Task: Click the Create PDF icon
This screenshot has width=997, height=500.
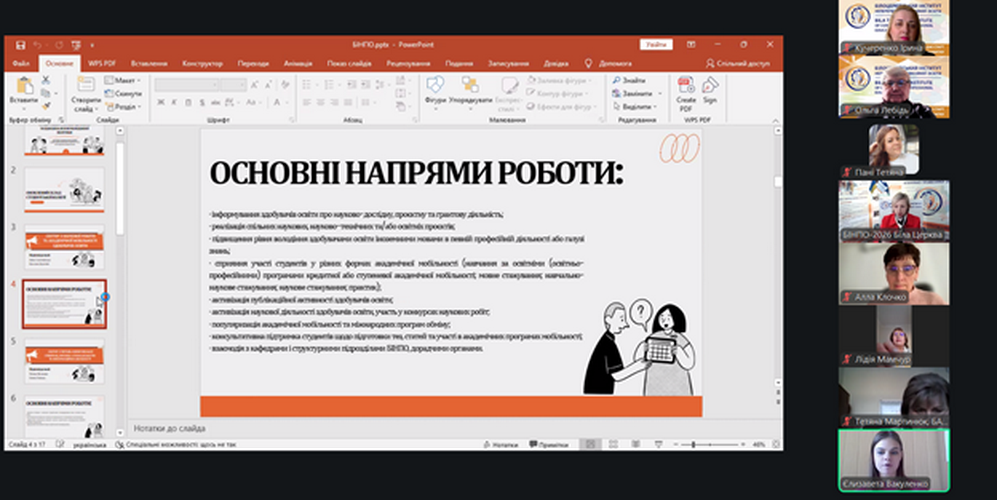Action: (x=686, y=86)
